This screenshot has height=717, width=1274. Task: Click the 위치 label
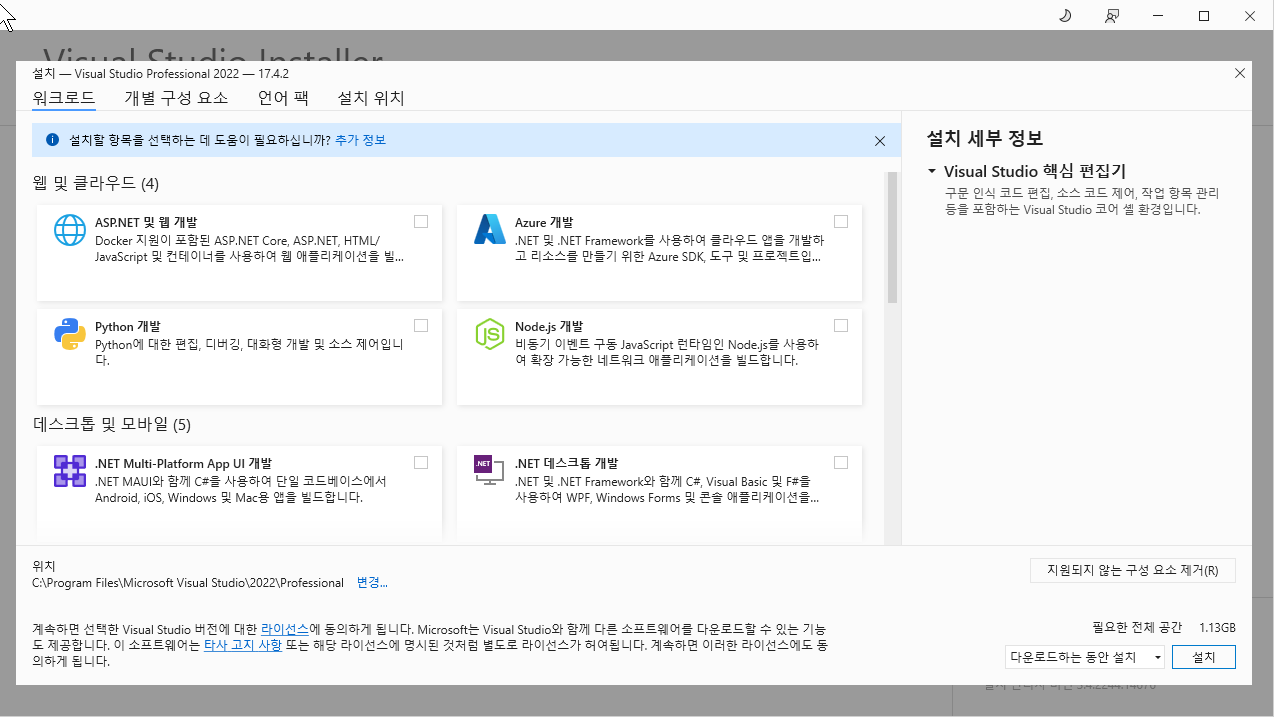click(x=44, y=565)
